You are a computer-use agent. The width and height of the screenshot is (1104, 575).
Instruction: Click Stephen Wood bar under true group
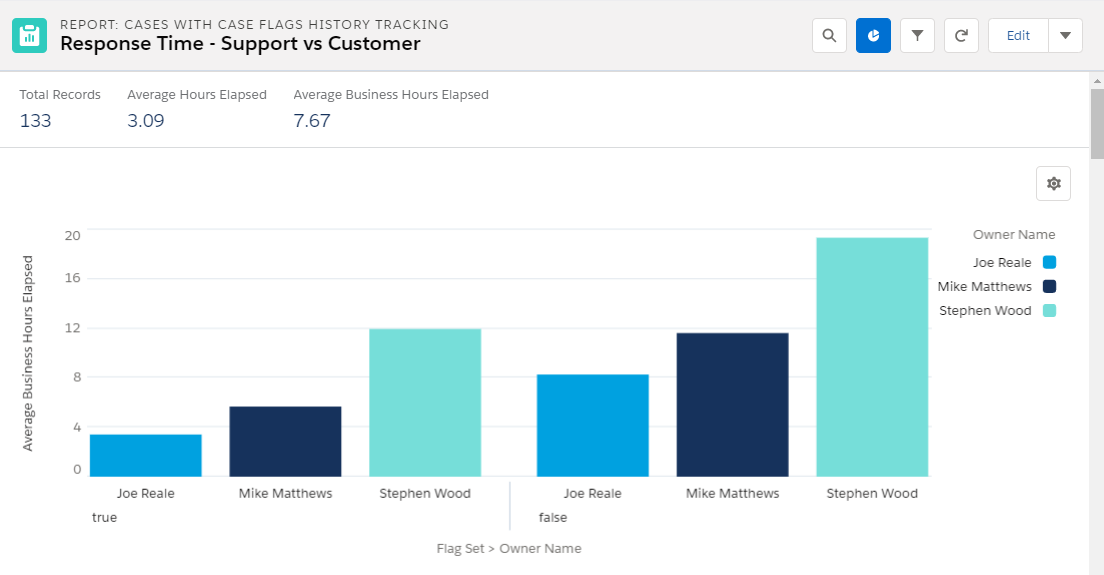point(425,403)
